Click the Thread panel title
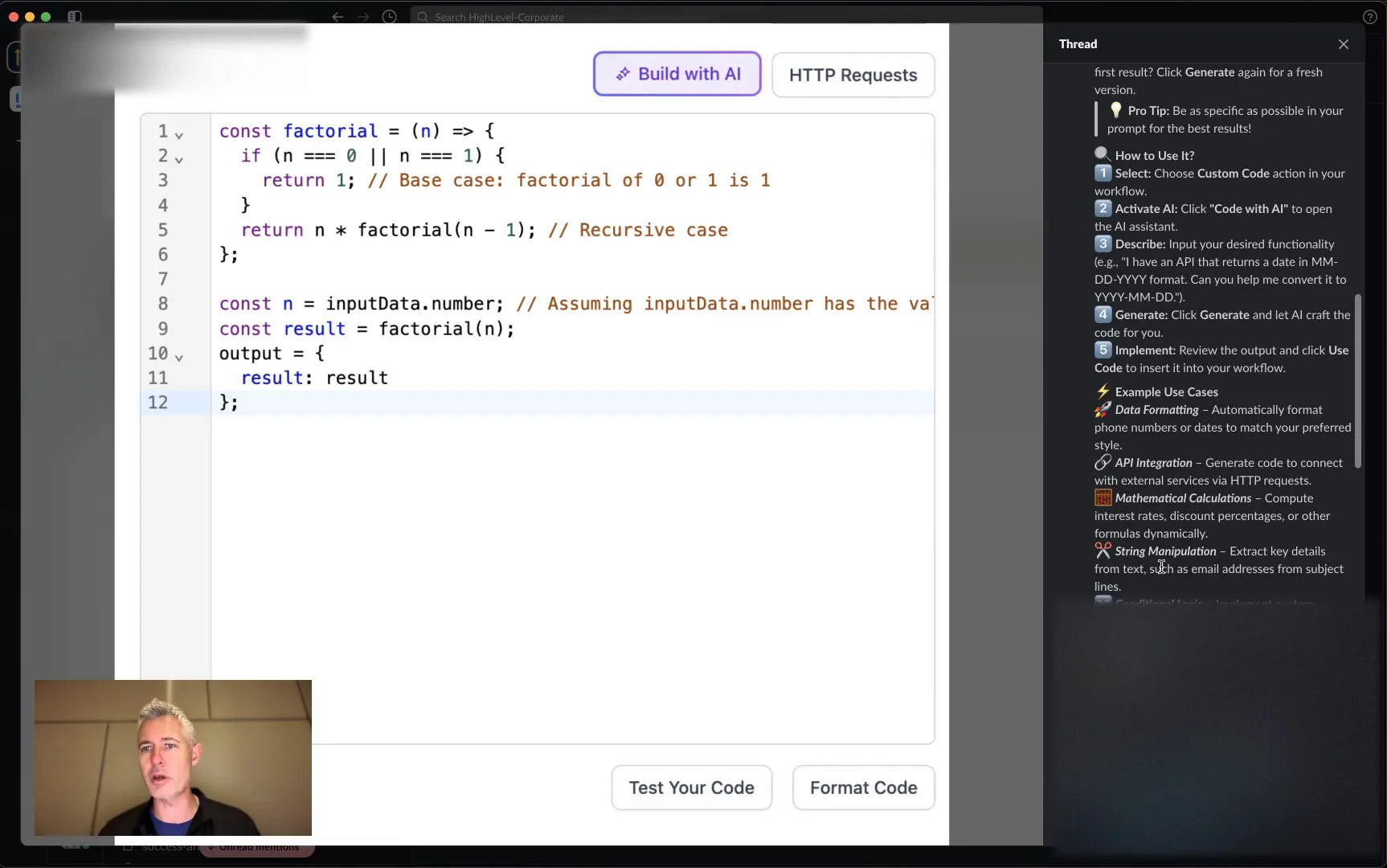This screenshot has width=1387, height=868. tap(1078, 44)
